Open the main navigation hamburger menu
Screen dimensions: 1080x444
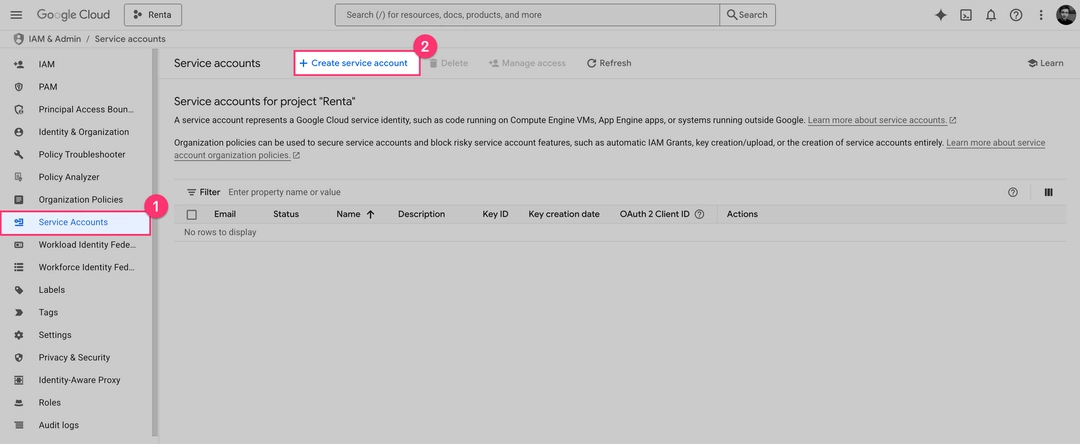click(x=16, y=15)
